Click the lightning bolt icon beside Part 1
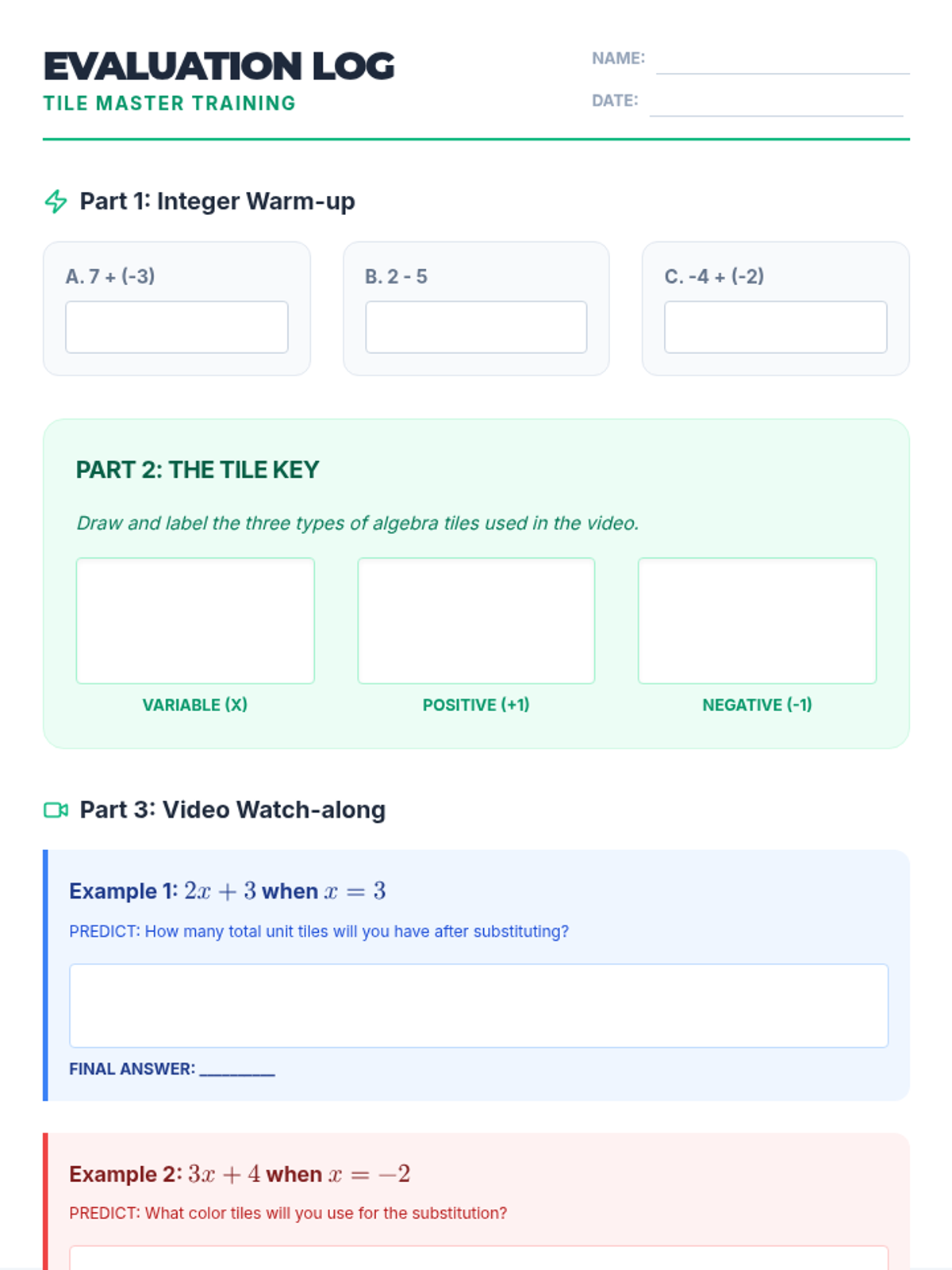 pyautogui.click(x=56, y=202)
